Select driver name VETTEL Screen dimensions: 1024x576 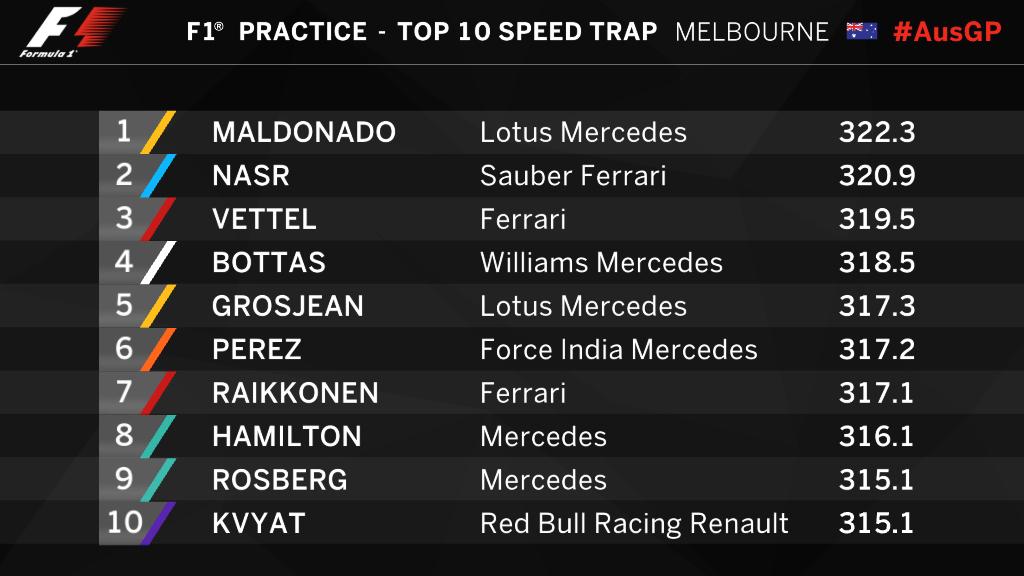click(x=264, y=219)
